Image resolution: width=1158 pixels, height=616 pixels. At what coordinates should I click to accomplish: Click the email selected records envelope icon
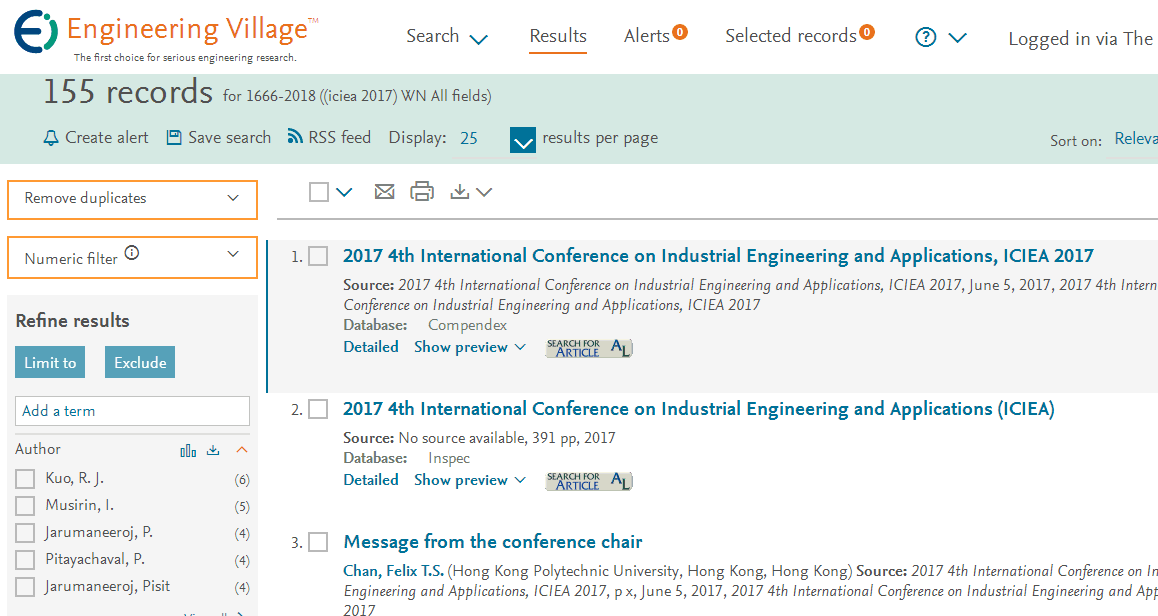pos(384,192)
